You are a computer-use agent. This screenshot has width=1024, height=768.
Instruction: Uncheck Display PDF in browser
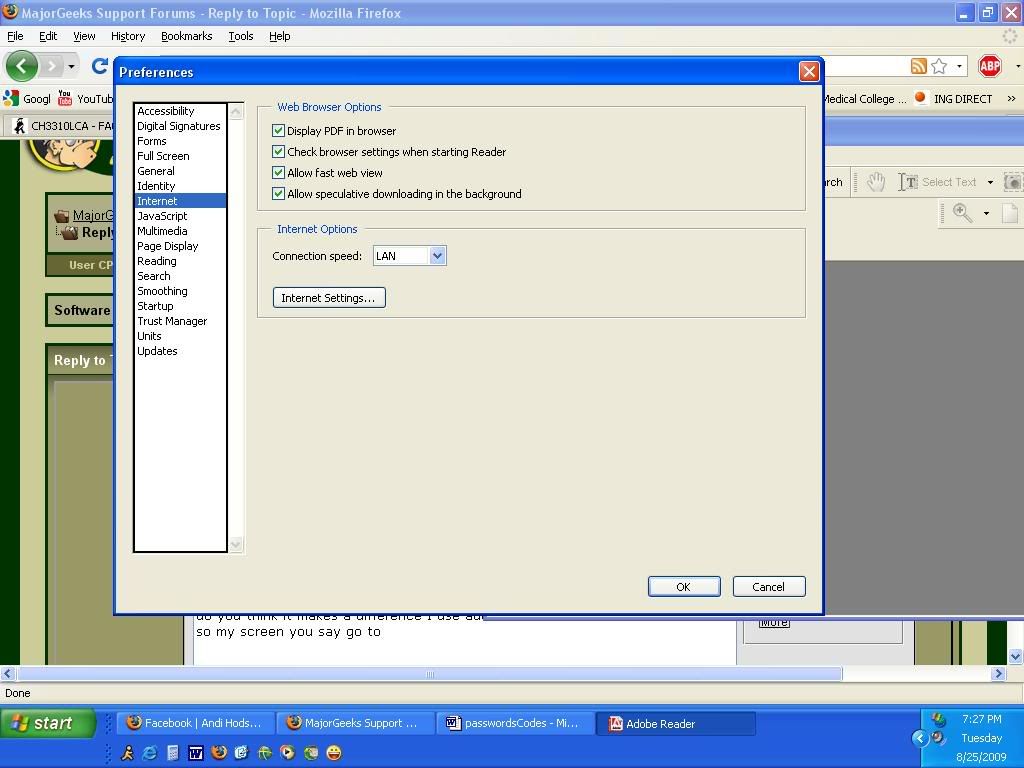click(279, 131)
